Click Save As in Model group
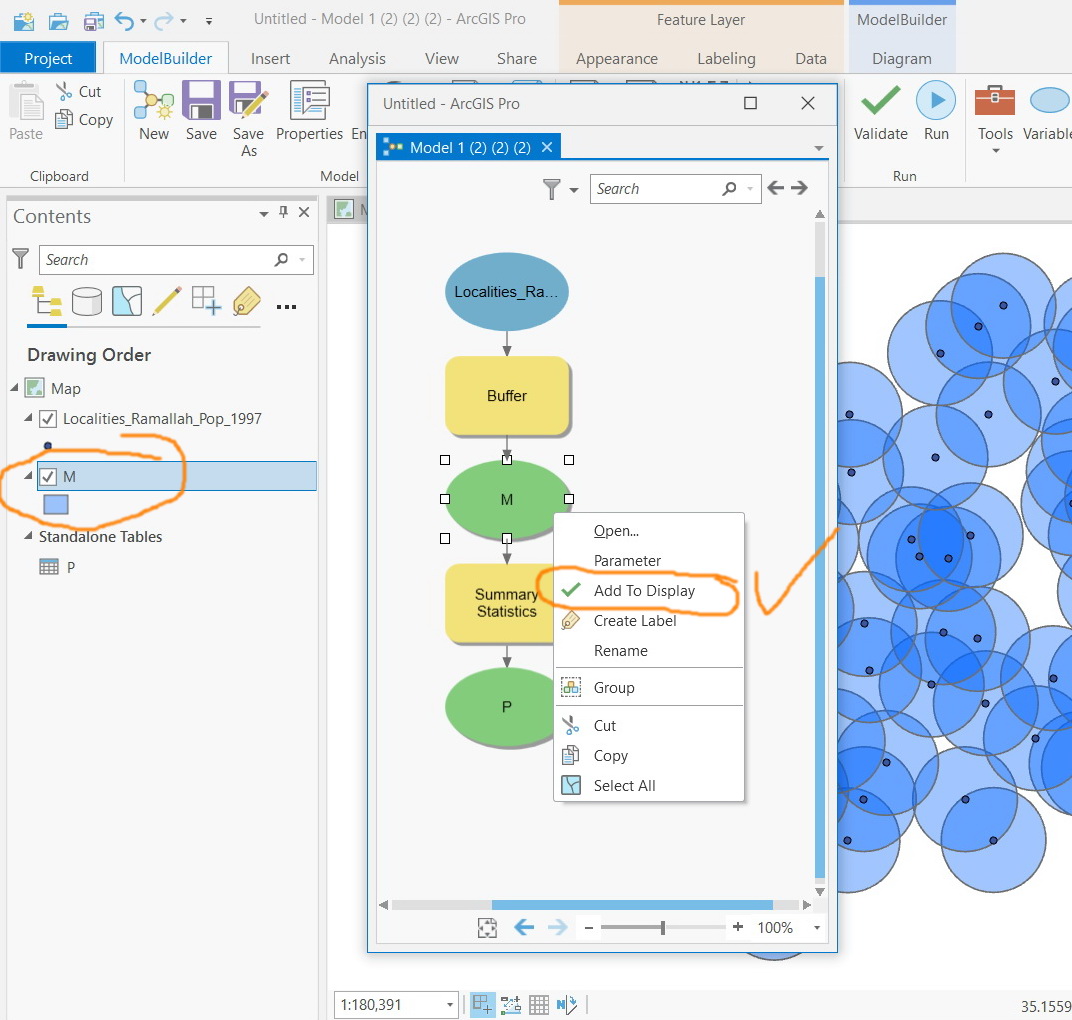The image size is (1072, 1020). (248, 119)
